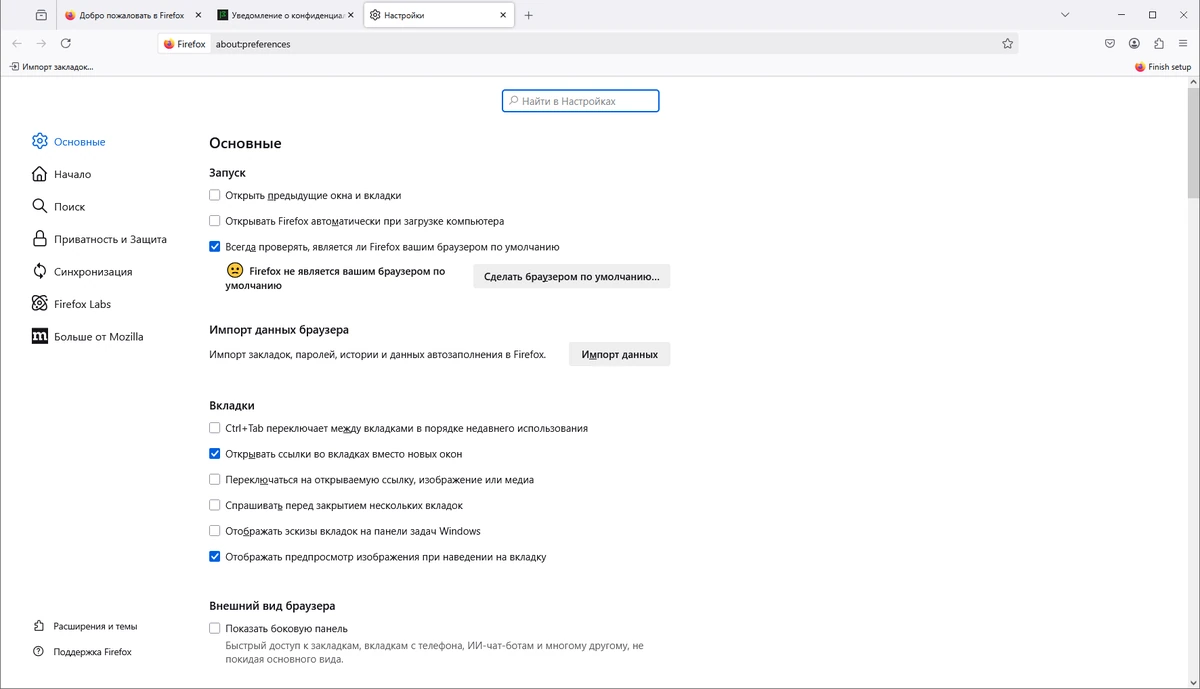1200x689 pixels.
Task: Open the Firefox View button in the tab bar
Action: [x=41, y=15]
